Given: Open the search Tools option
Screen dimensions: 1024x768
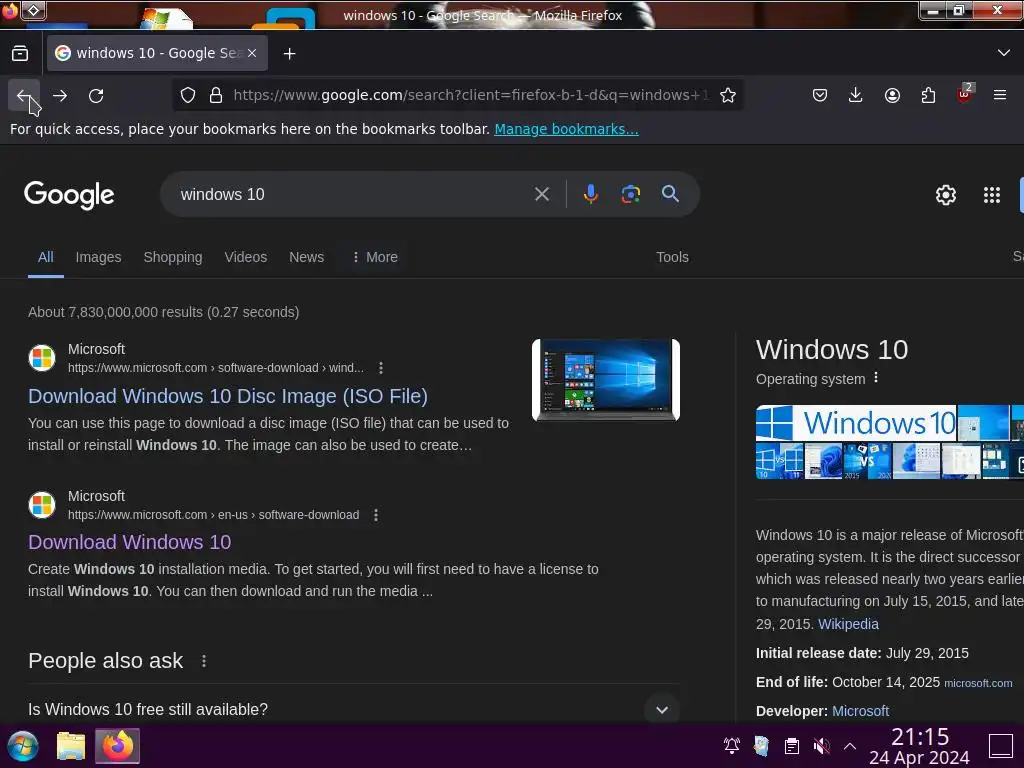Looking at the screenshot, I should pyautogui.click(x=672, y=257).
